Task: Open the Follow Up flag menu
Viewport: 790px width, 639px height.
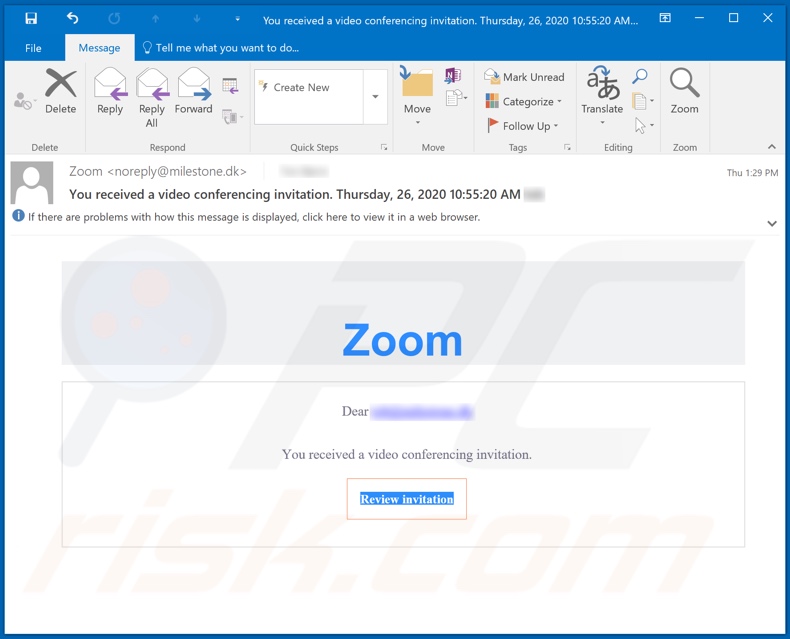Action: tap(523, 125)
